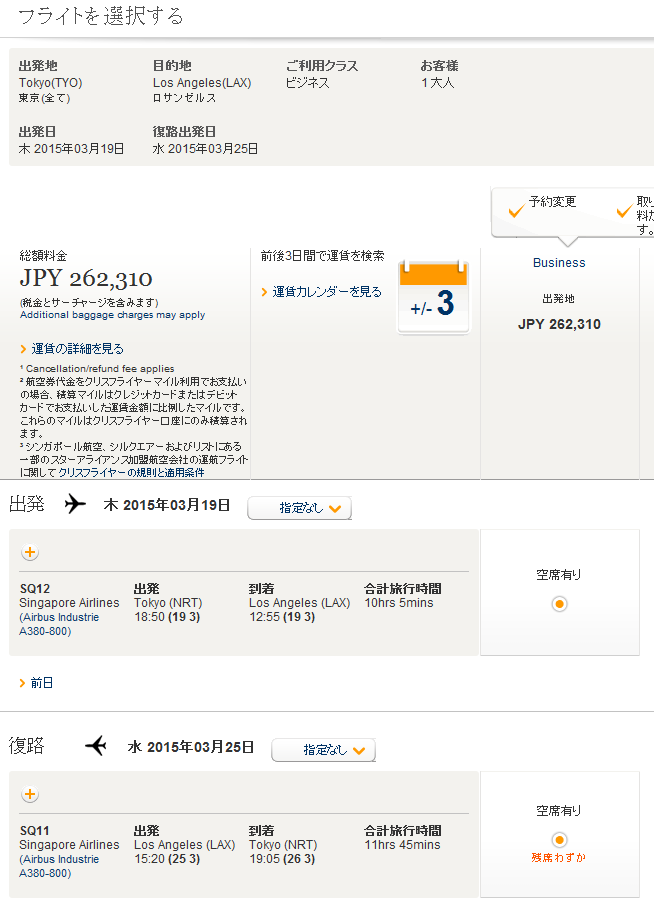Click 11hrs 45mins travel time
Screen dimensions: 654x906
[402, 845]
